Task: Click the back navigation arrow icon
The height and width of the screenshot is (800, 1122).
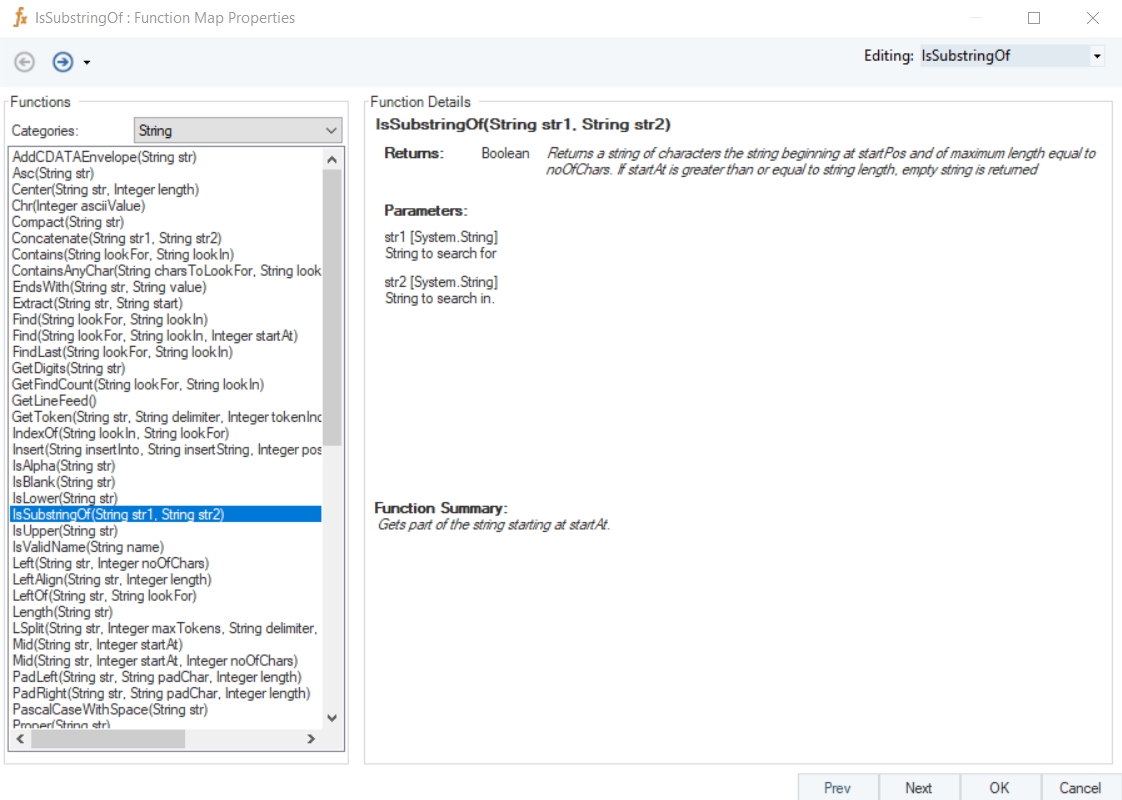Action: (x=24, y=62)
